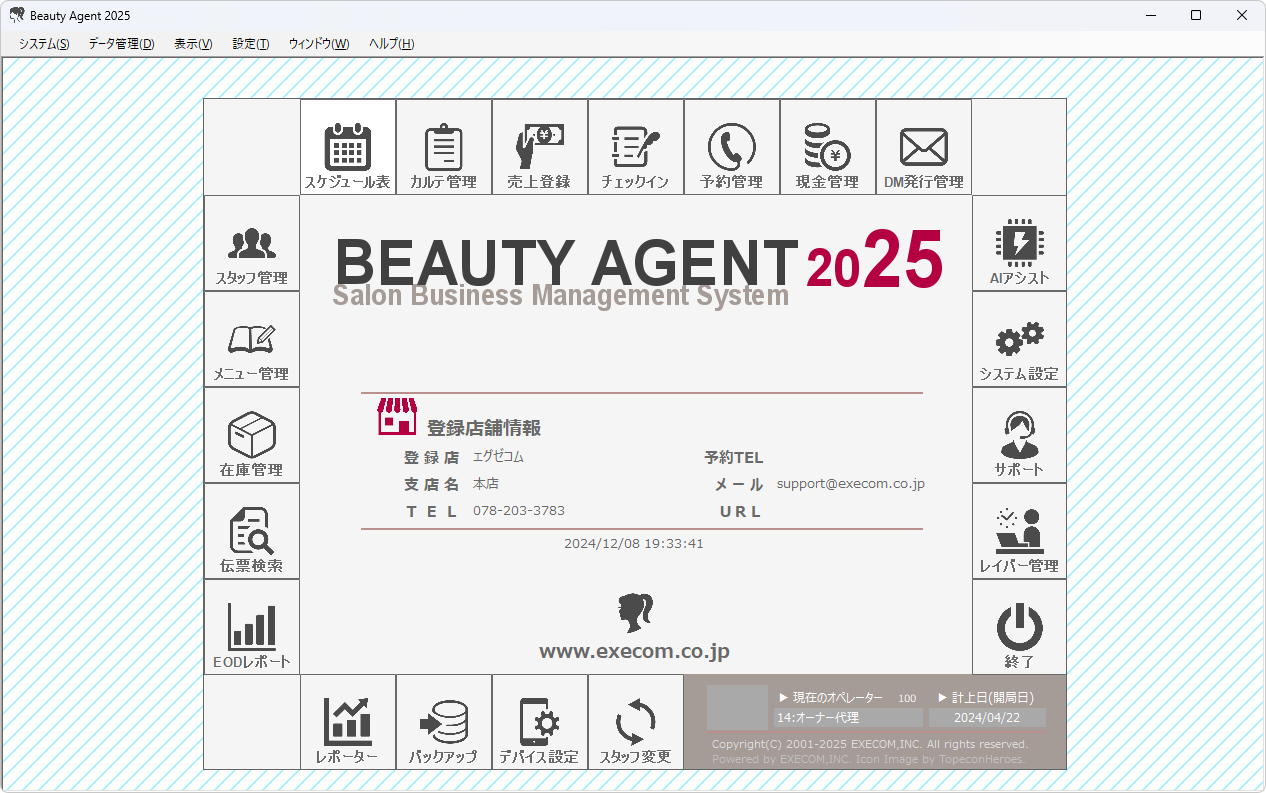This screenshot has height=793, width=1266.
Task: Open カルテ管理 clipboard icon
Action: pyautogui.click(x=444, y=148)
